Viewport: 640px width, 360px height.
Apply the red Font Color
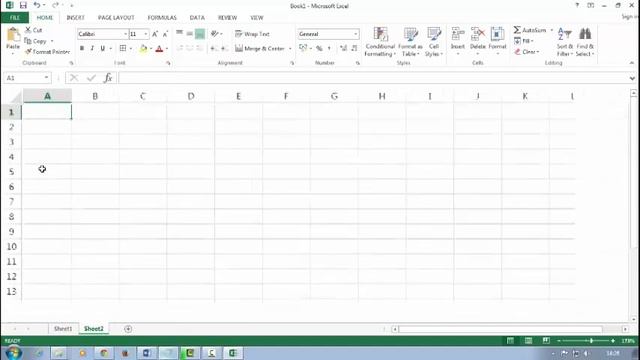(x=160, y=49)
